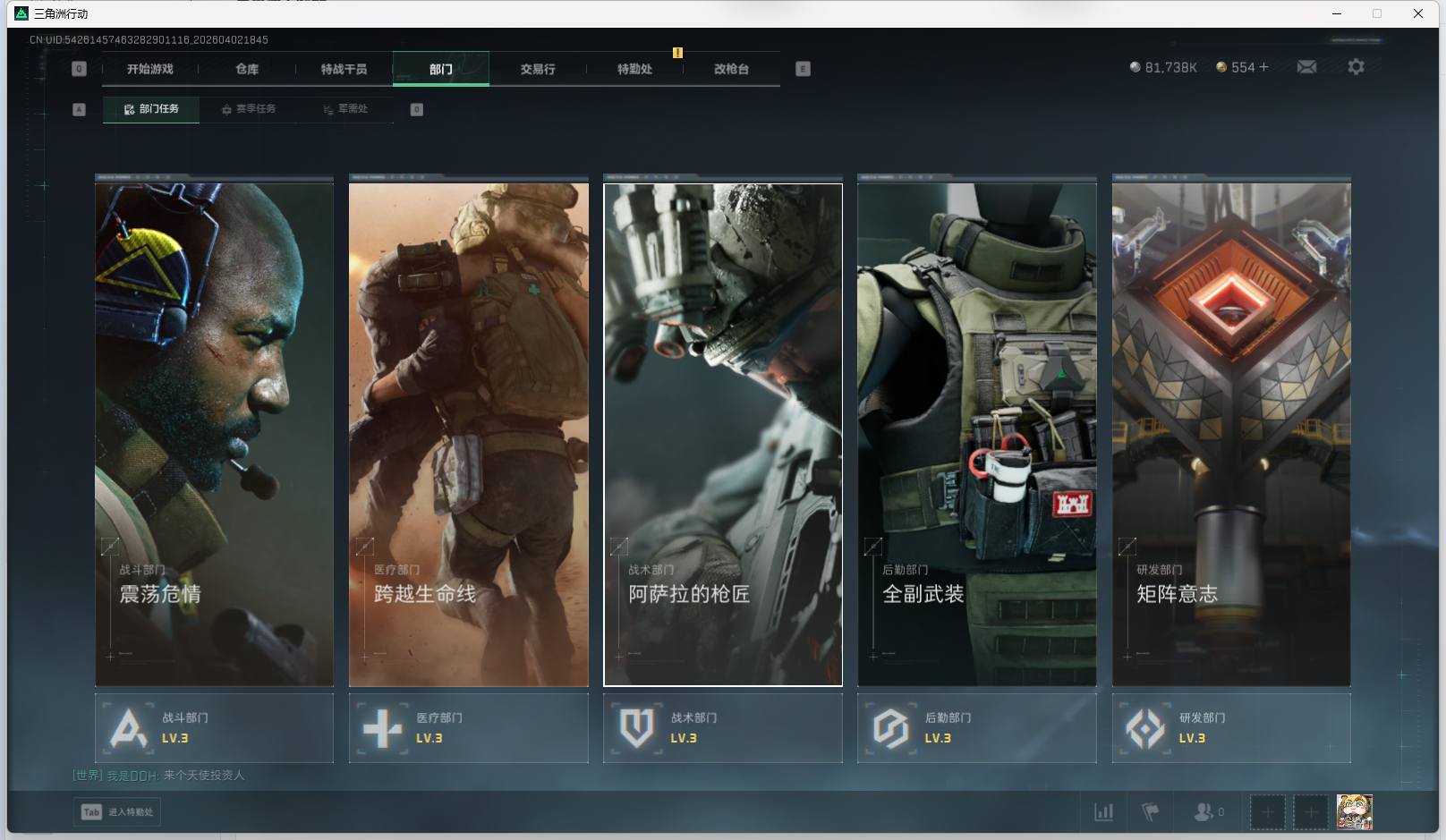This screenshot has width=1446, height=840.
Task: Open the 交易行 tab
Action: click(538, 69)
